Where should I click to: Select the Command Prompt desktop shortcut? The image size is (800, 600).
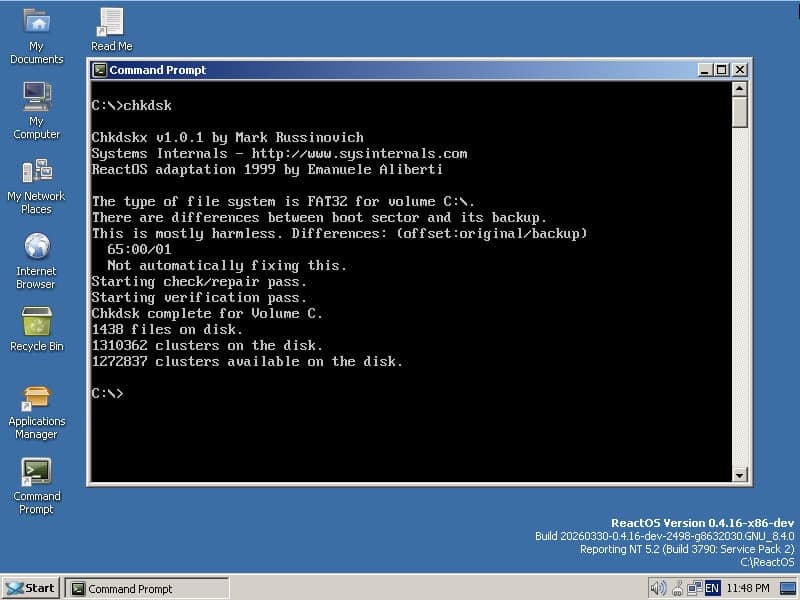pos(37,486)
